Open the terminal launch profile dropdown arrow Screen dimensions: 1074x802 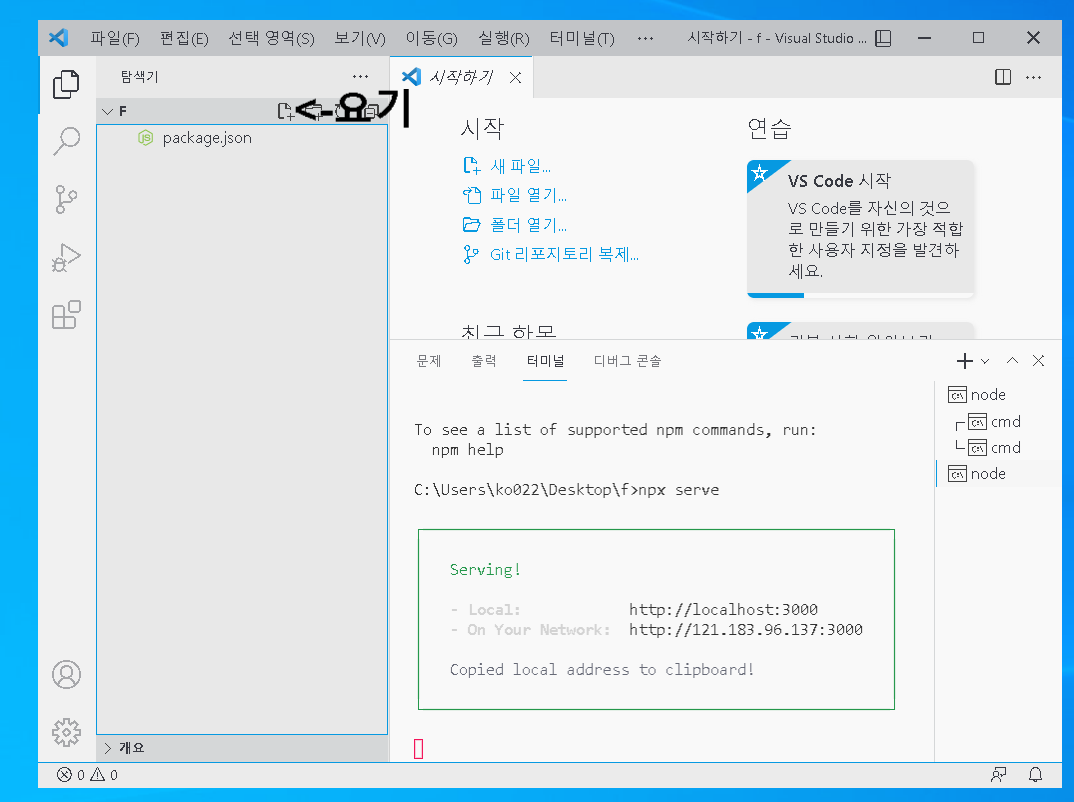click(985, 361)
